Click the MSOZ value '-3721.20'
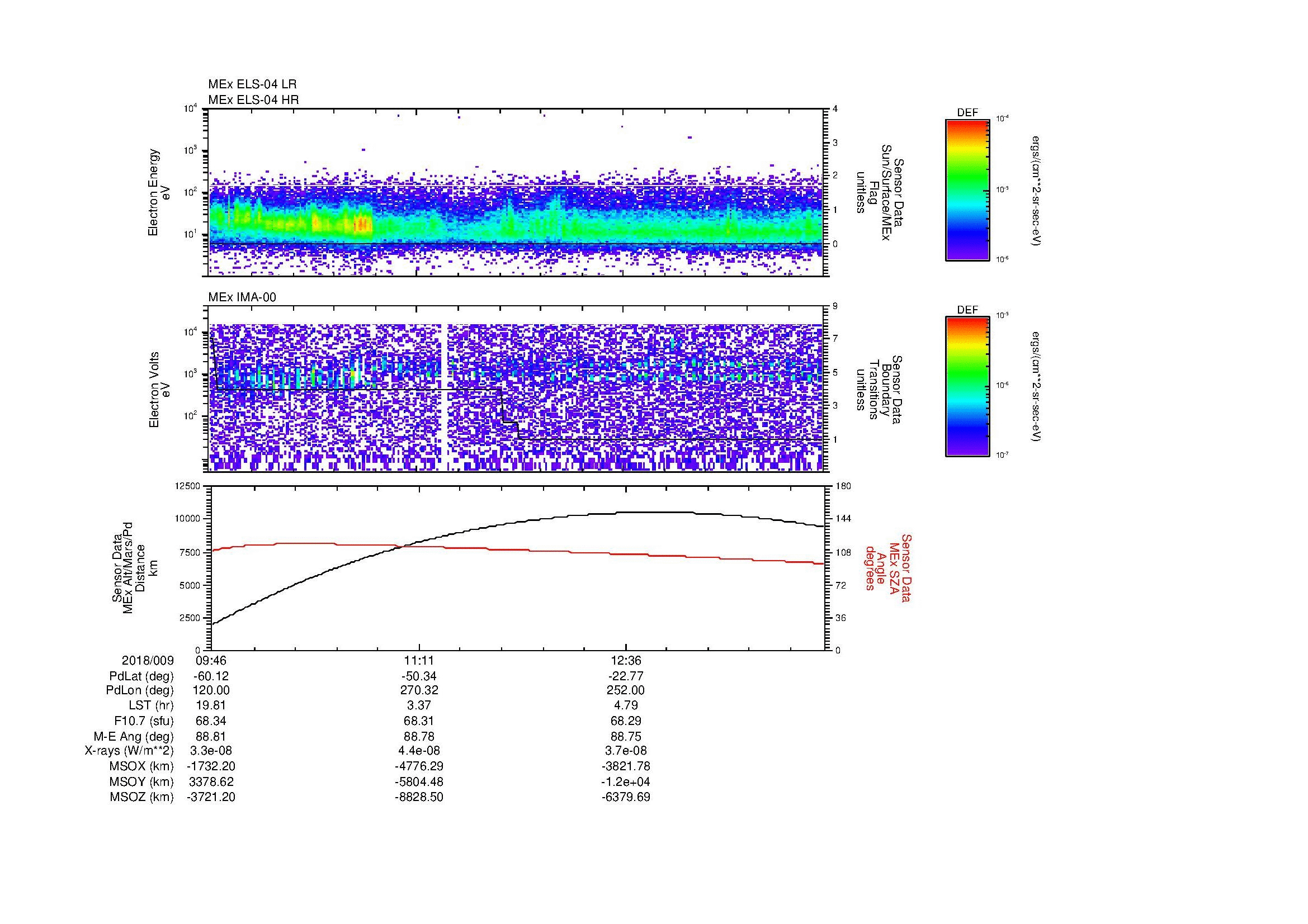1308x924 pixels. pyautogui.click(x=211, y=797)
